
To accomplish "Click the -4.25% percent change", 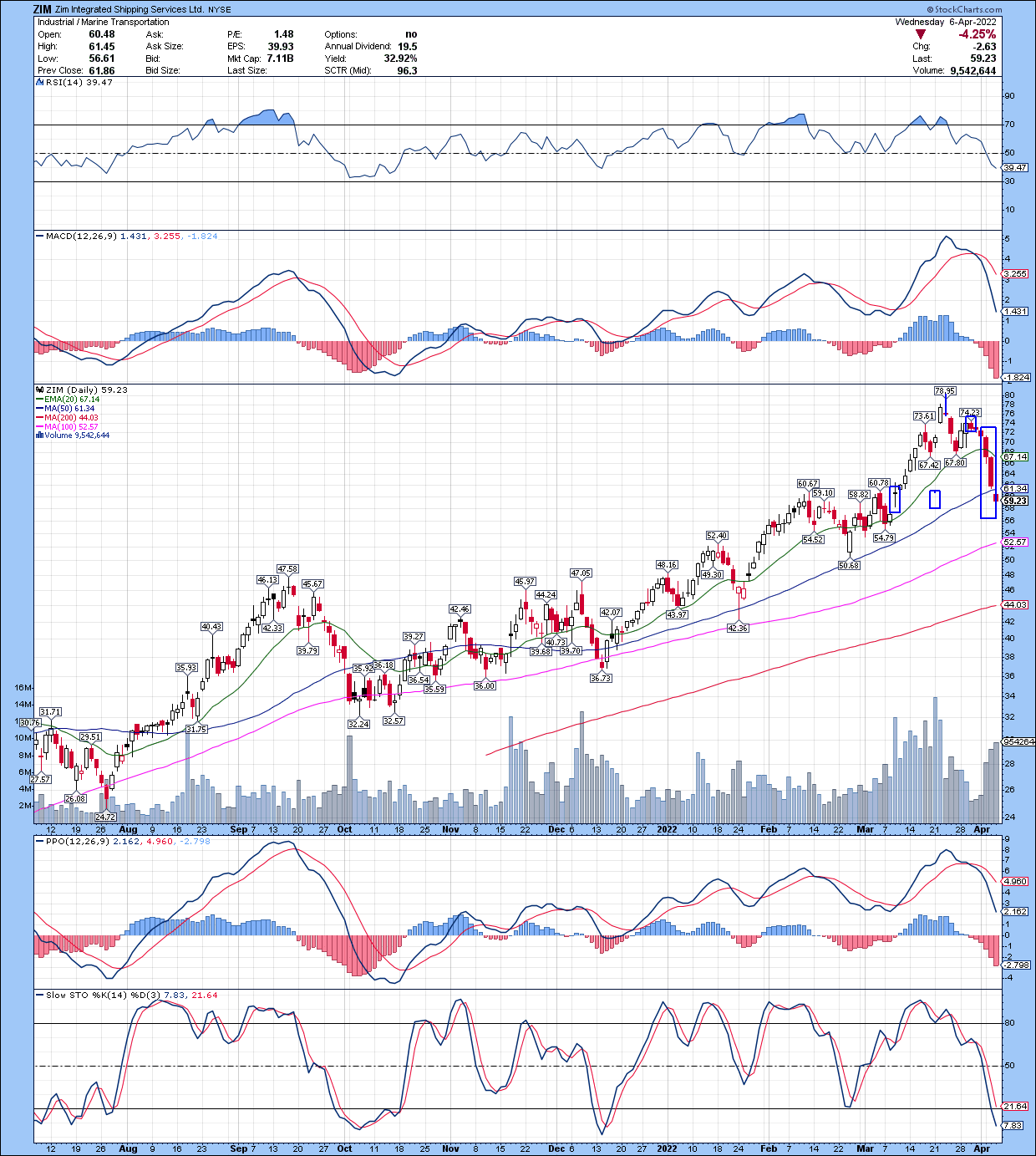I will click(x=977, y=34).
